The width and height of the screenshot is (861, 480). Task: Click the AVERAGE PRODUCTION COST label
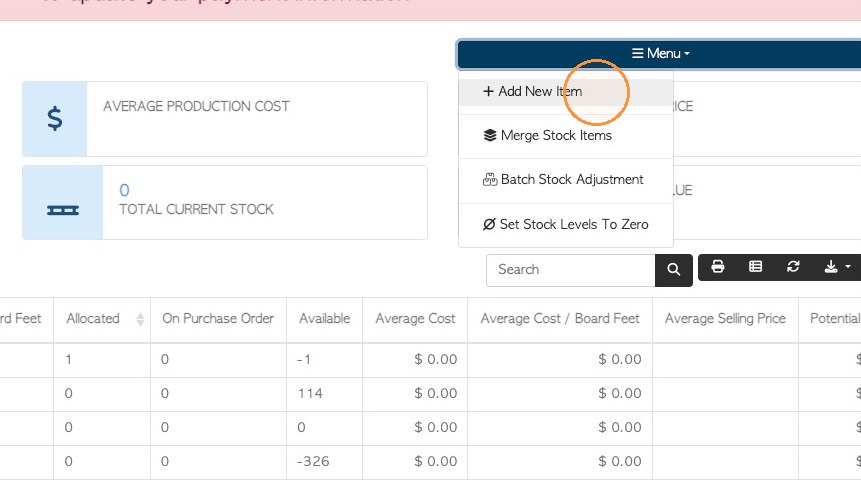(196, 107)
